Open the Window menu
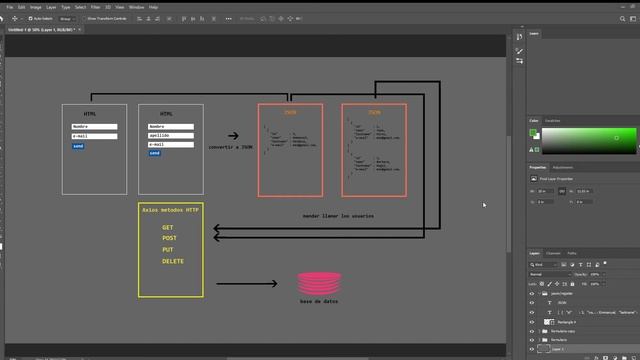This screenshot has width=640, height=360. [x=136, y=7]
